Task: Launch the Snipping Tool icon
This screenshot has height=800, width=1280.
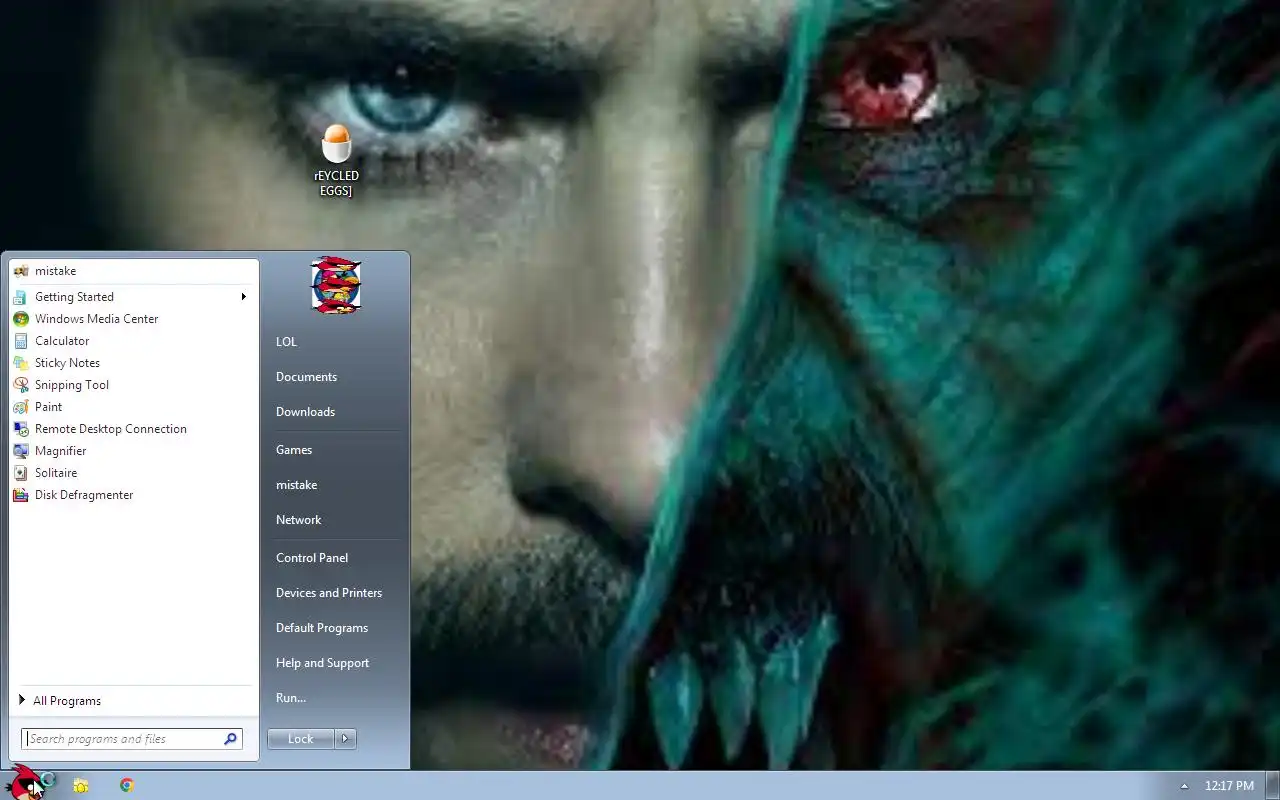Action: coord(21,385)
